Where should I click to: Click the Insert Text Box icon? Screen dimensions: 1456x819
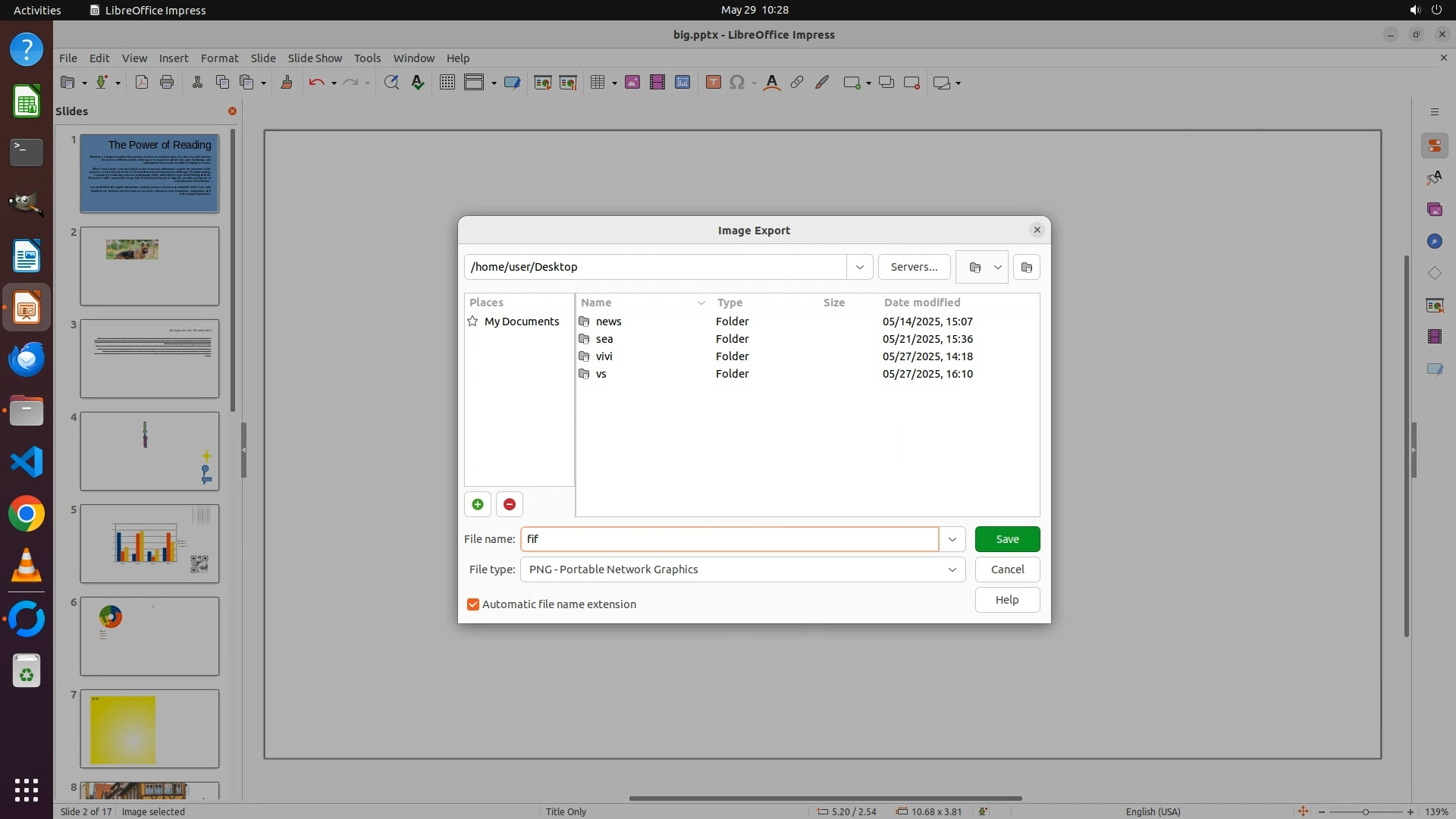pyautogui.click(x=713, y=83)
